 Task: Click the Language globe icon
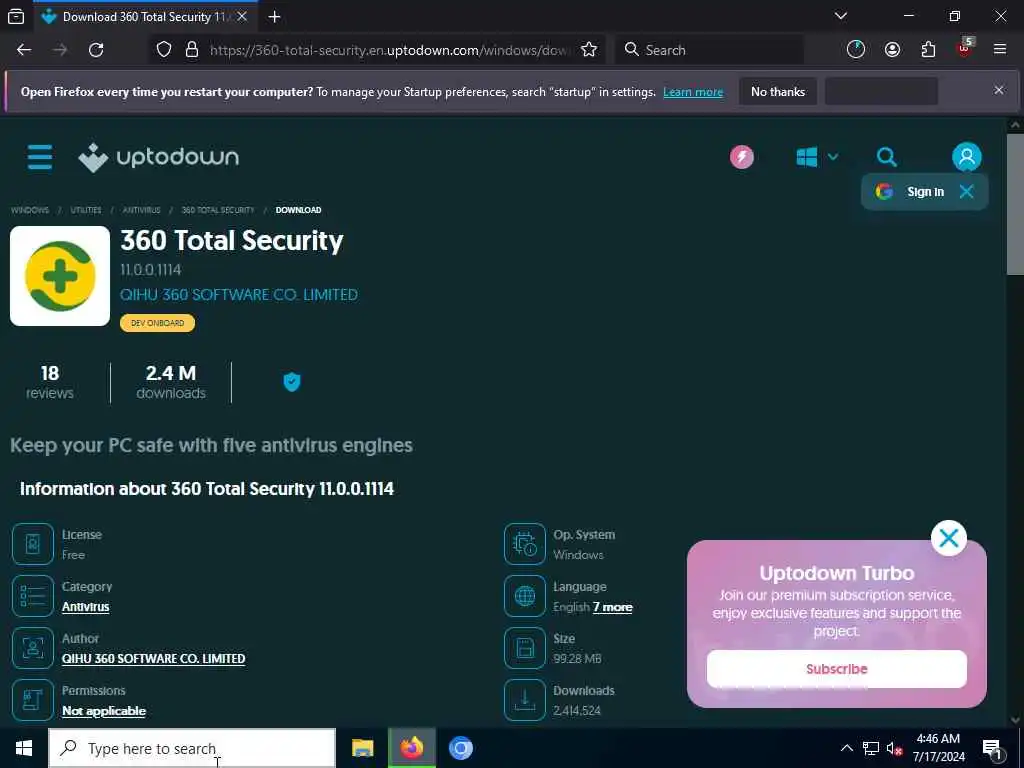pyautogui.click(x=524, y=596)
